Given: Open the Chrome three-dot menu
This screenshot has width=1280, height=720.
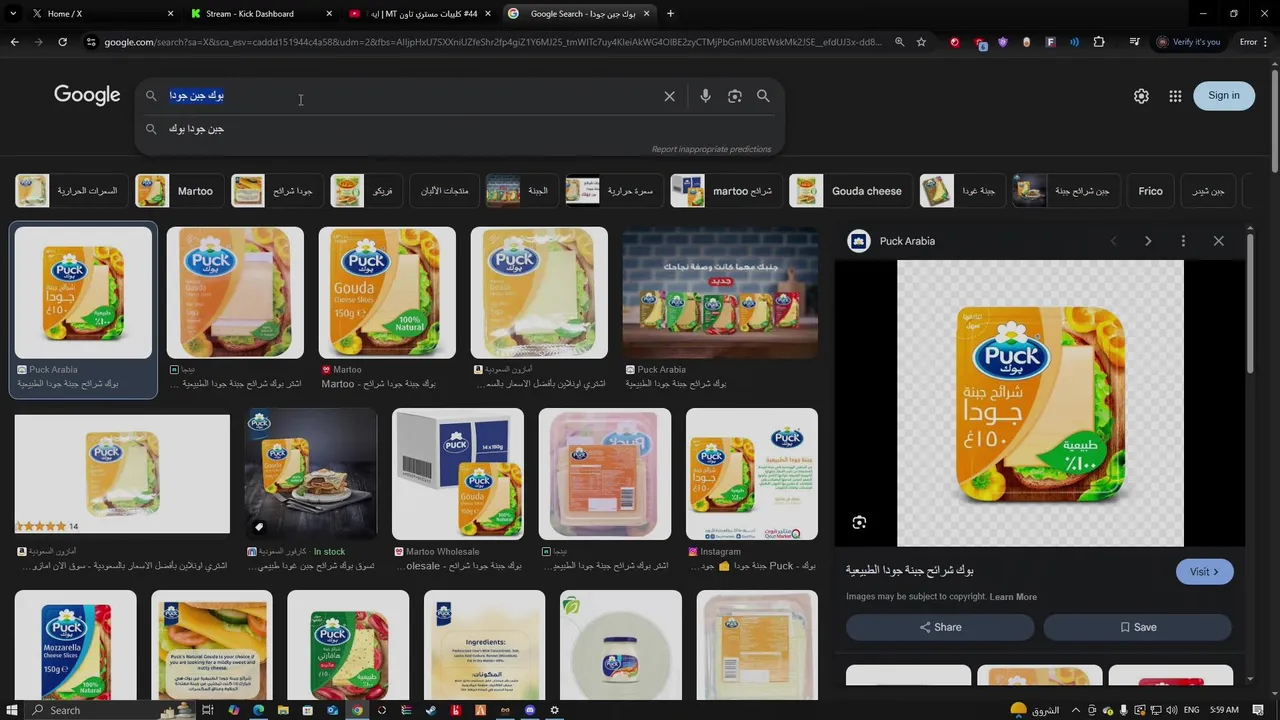Looking at the screenshot, I should [x=1267, y=42].
